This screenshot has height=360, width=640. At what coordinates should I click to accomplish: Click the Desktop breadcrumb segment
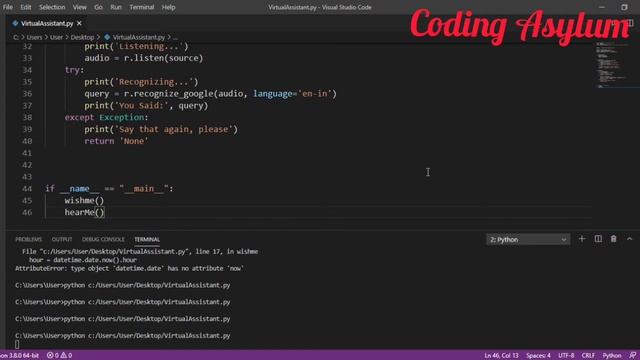[82, 37]
